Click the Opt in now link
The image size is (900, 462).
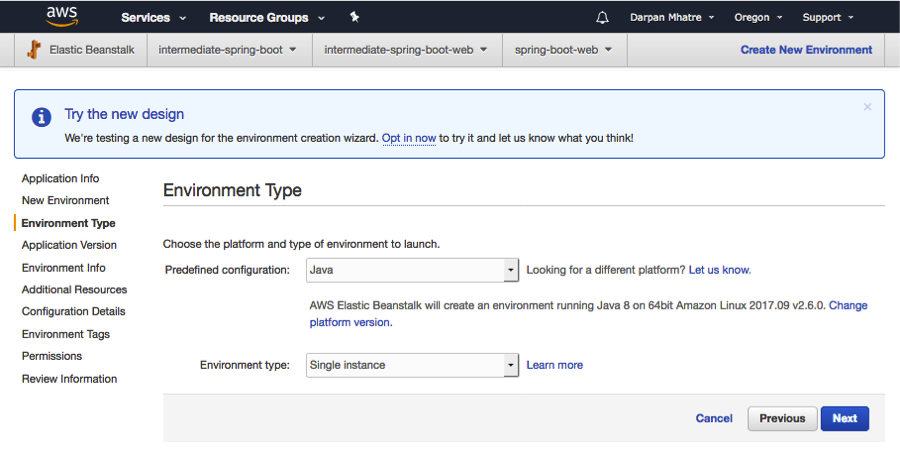(409, 138)
